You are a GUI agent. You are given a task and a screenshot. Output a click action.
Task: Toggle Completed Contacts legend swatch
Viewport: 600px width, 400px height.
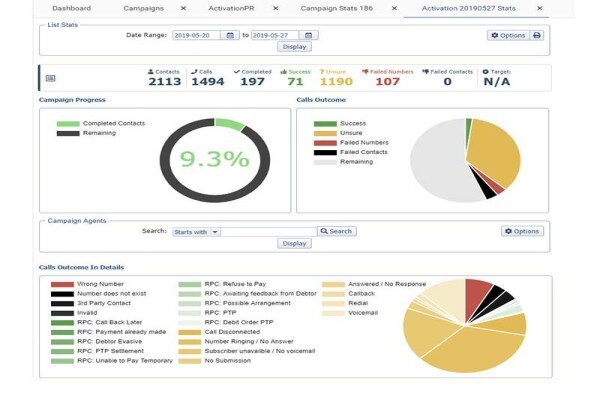click(x=68, y=124)
